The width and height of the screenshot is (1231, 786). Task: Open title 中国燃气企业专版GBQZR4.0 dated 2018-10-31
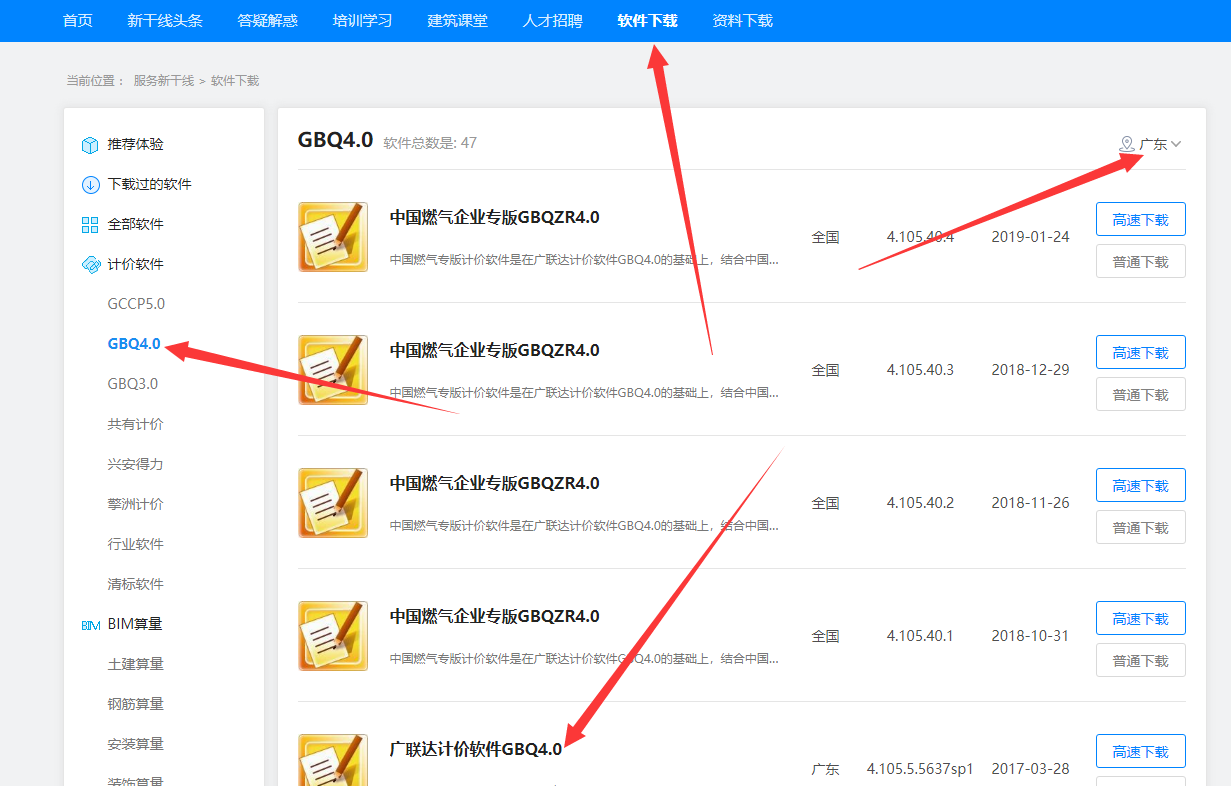tap(495, 616)
